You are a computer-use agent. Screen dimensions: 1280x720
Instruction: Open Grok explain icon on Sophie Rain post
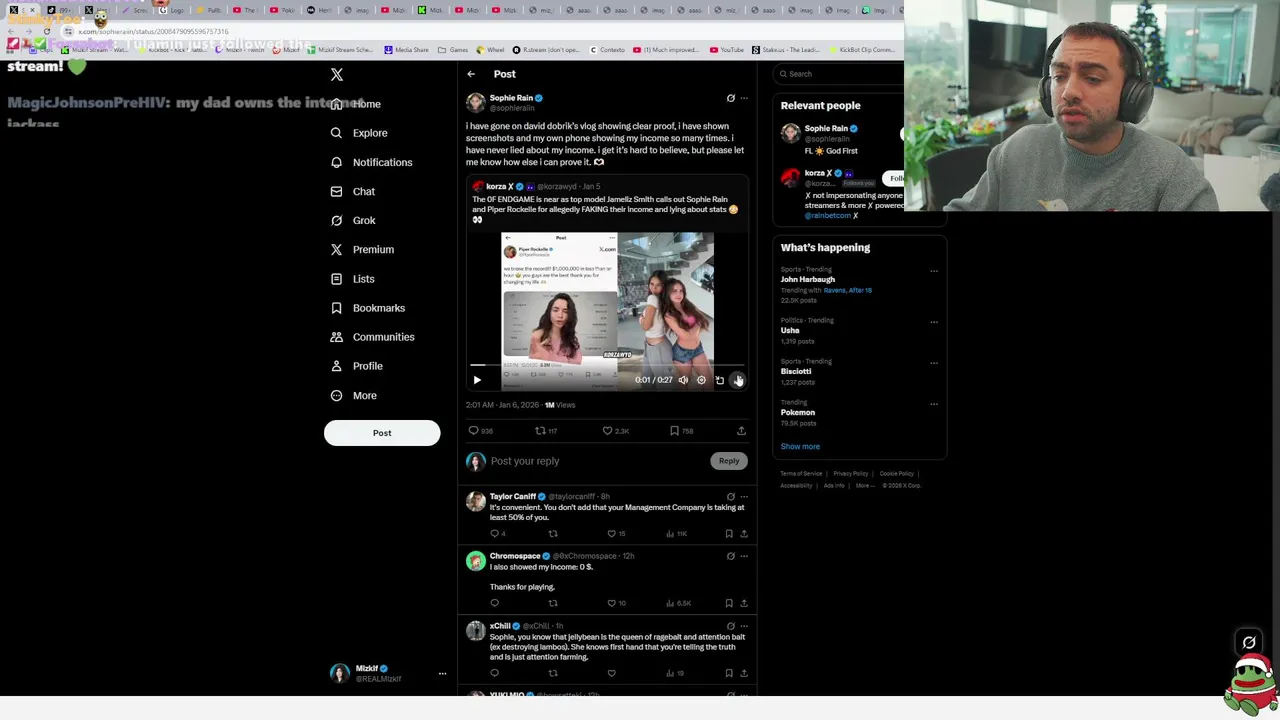[730, 98]
